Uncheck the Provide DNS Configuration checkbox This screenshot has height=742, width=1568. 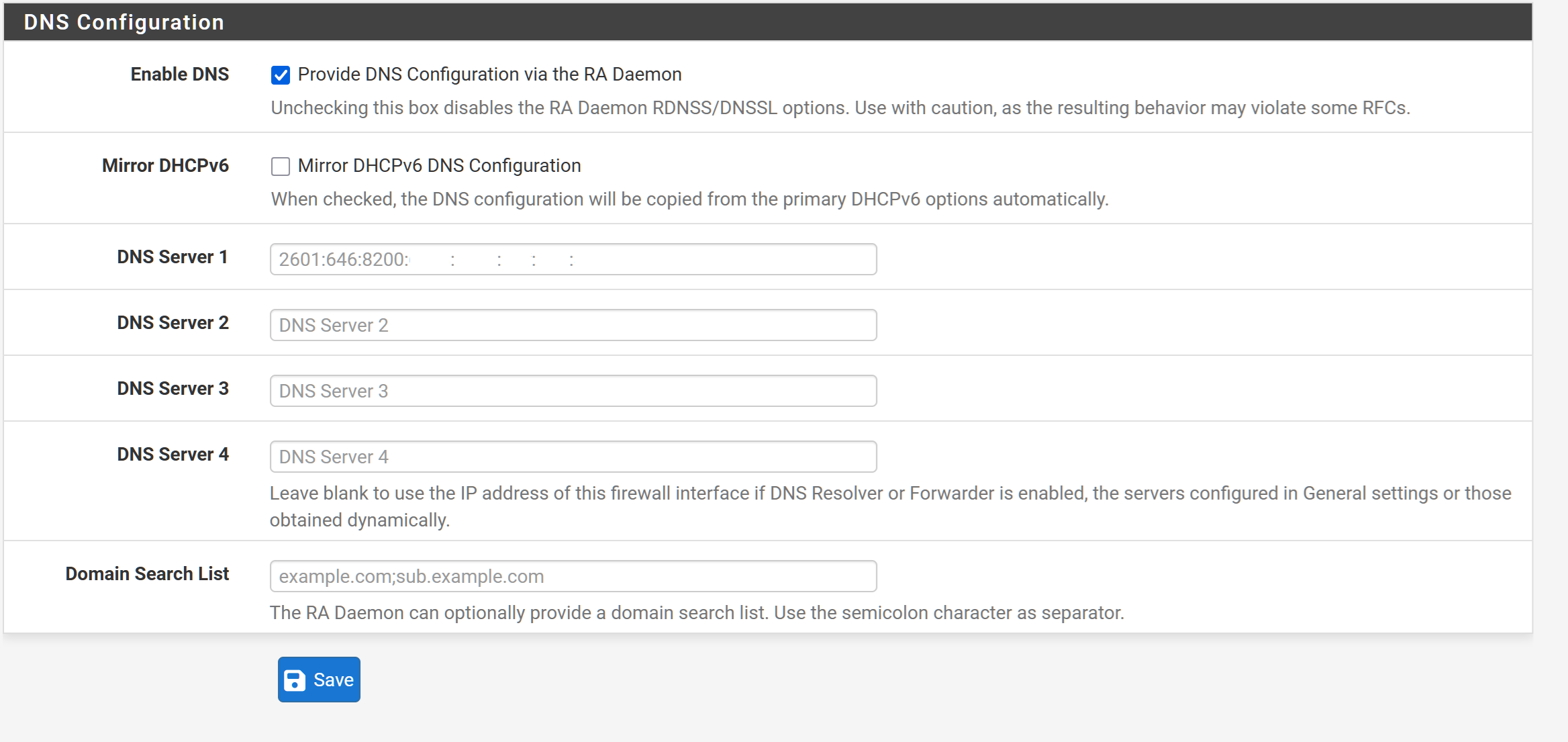(x=281, y=75)
